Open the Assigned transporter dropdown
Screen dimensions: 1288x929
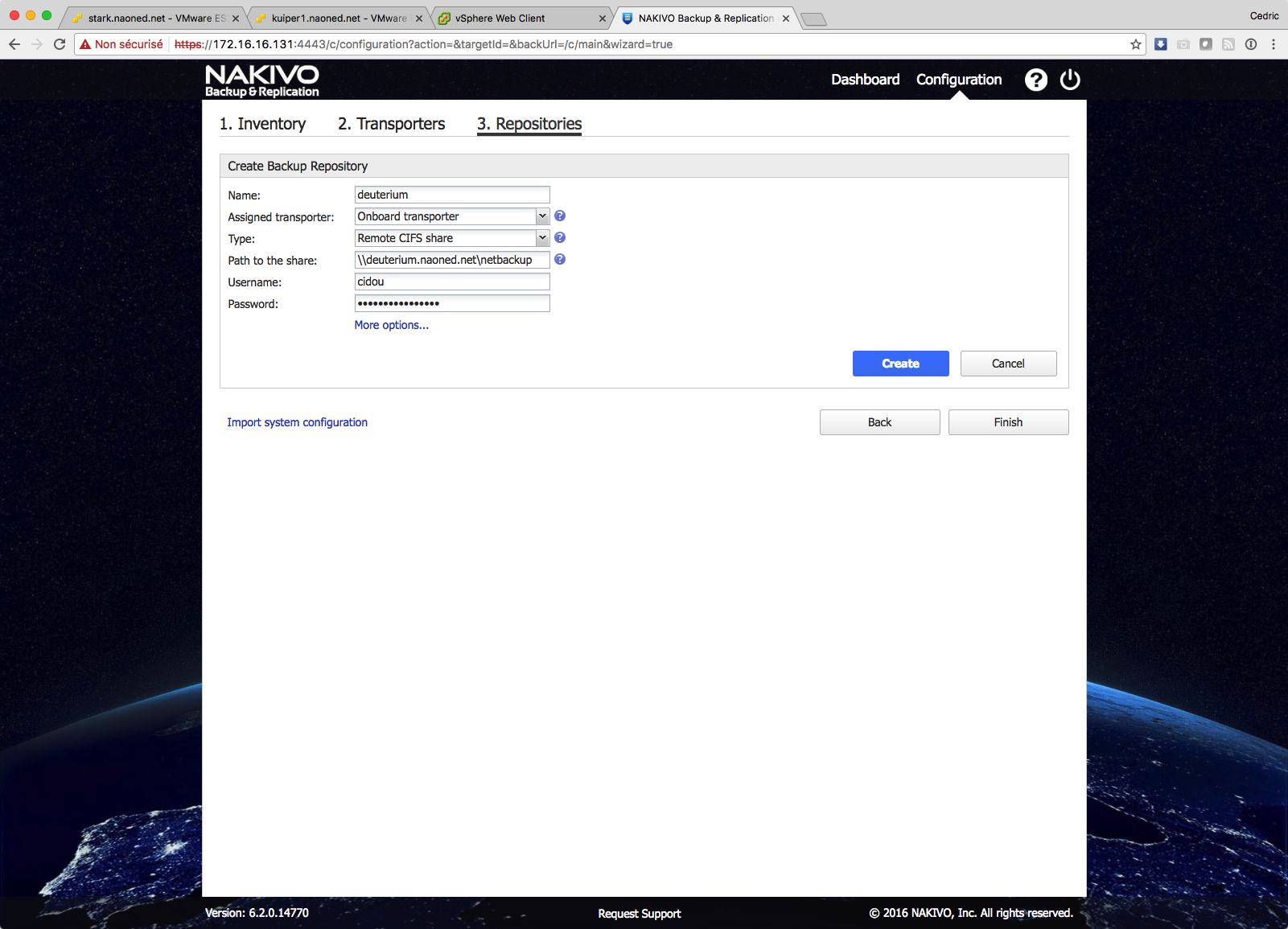[452, 216]
